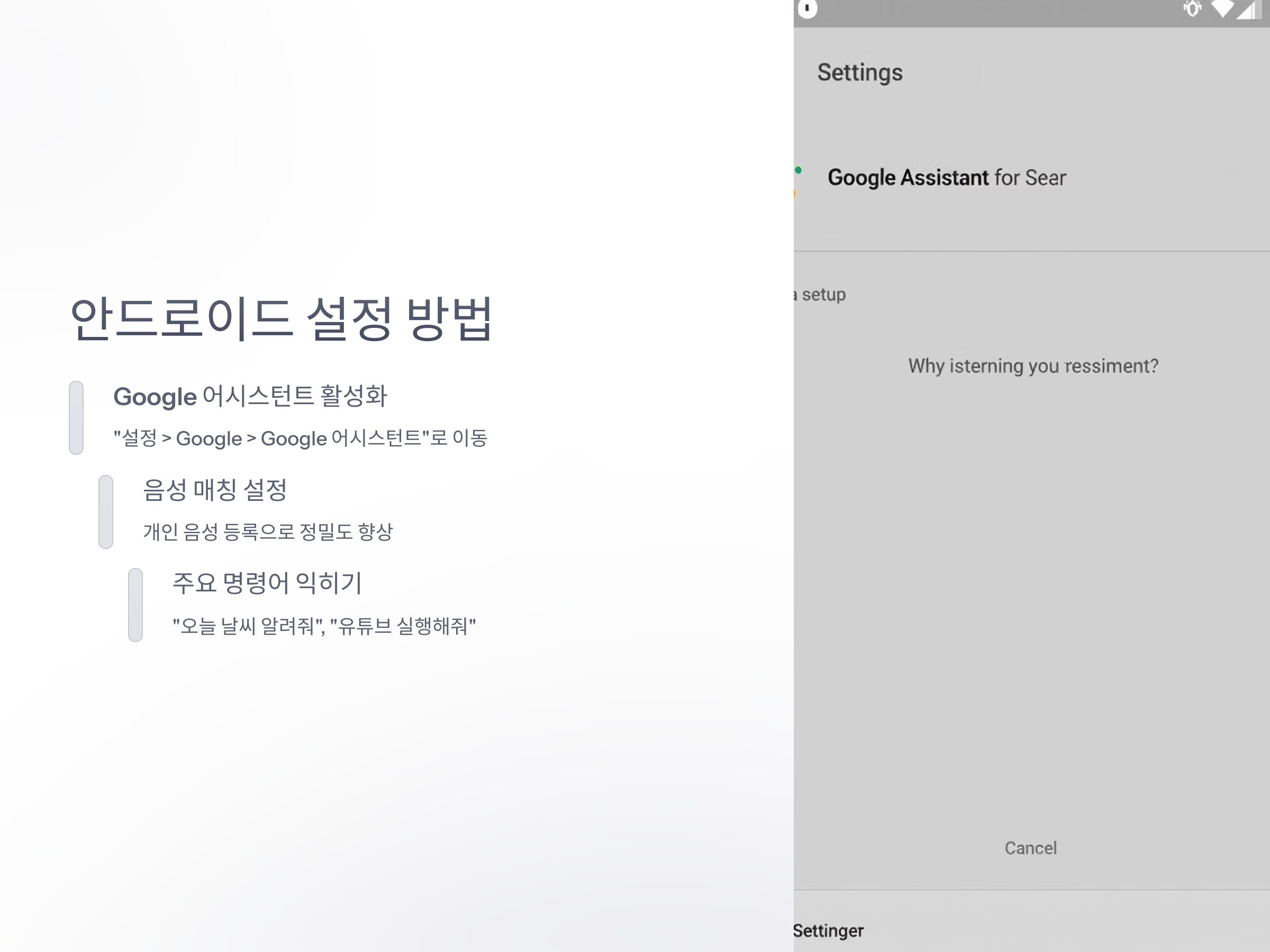The image size is (1270, 952).
Task: Select the 음성 매칭 설정 heading
Action: tap(215, 489)
